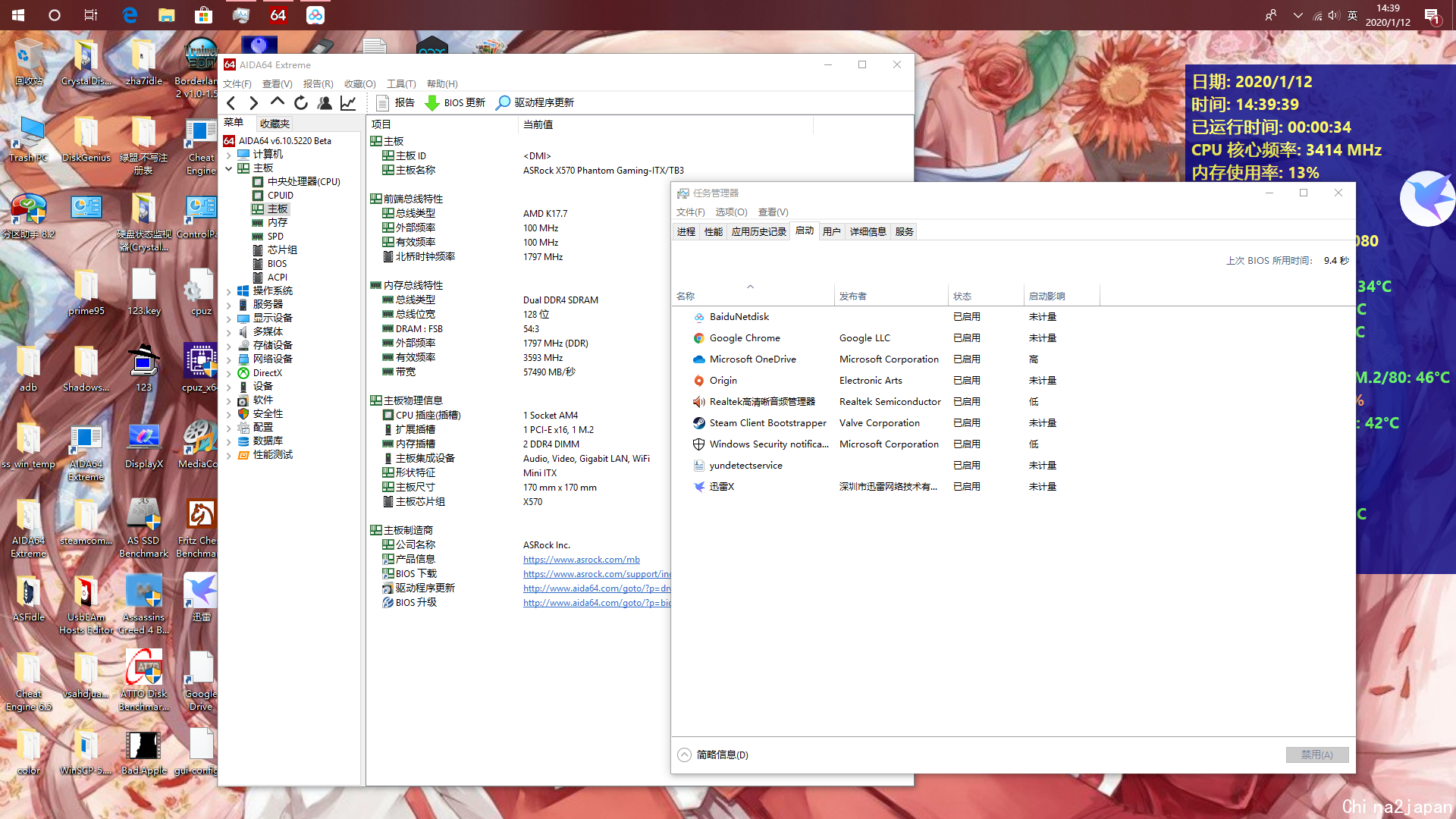1456x819 pixels.
Task: Select SPD in the tree
Action: point(268,237)
